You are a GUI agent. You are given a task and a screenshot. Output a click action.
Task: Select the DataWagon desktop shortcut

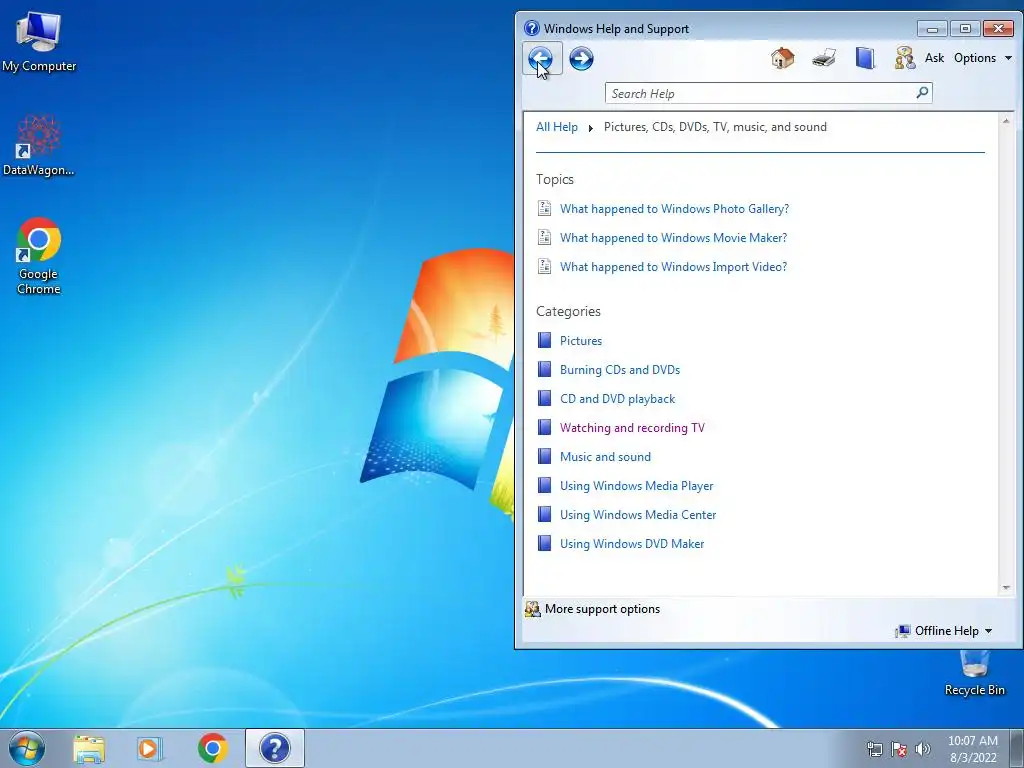click(x=39, y=146)
